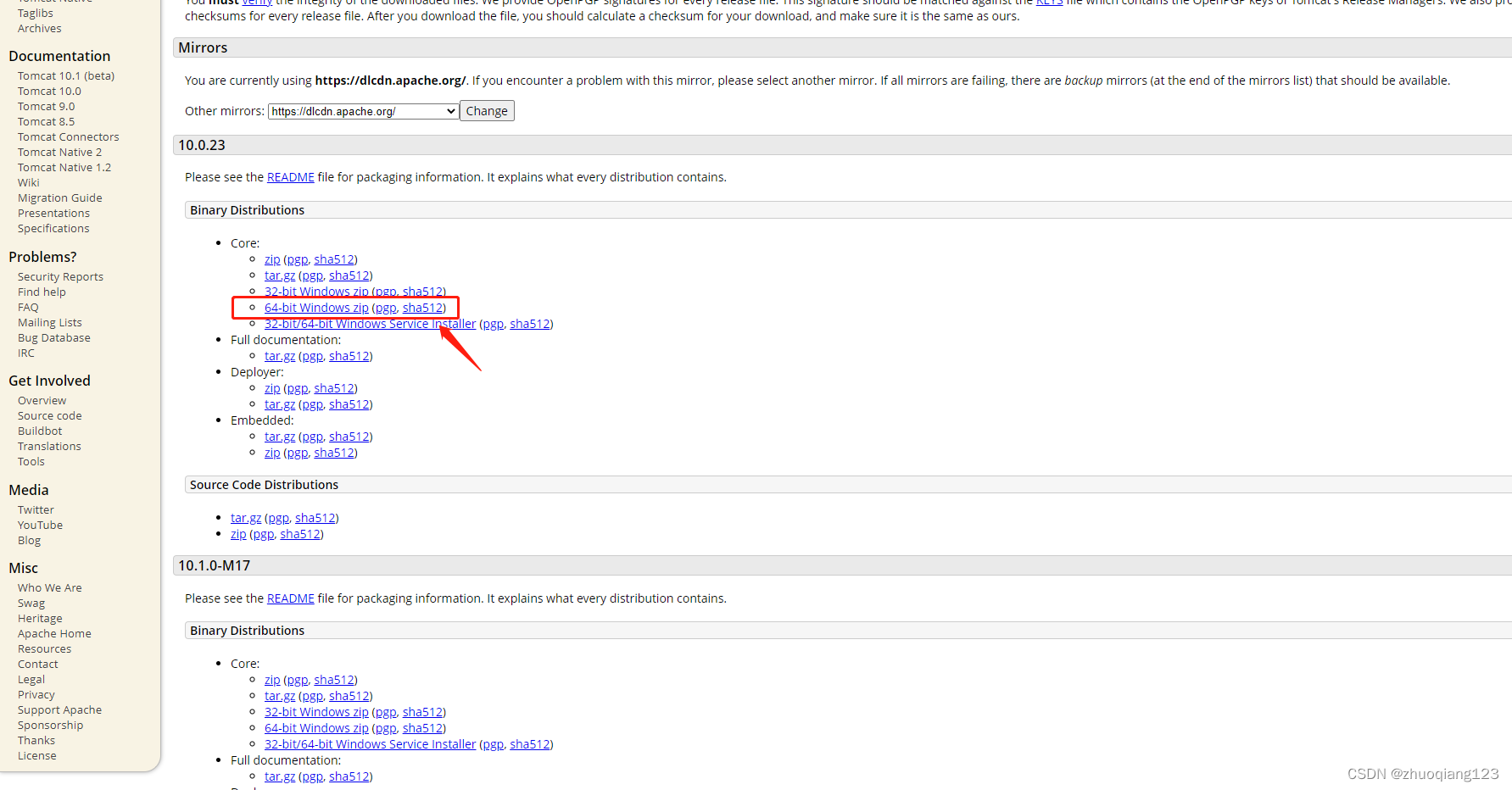
Task: Open the README link under 10.1.0-M17
Action: [x=290, y=598]
